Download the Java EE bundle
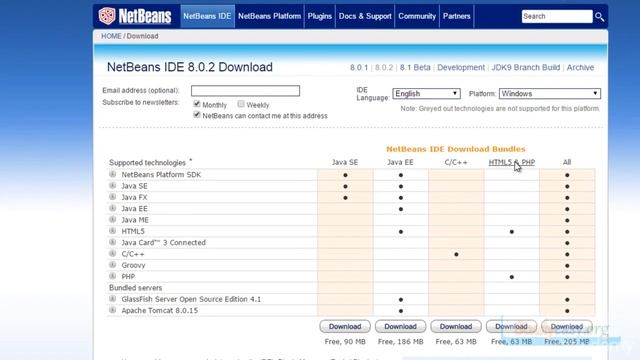Image resolution: width=640 pixels, height=360 pixels. (x=400, y=327)
